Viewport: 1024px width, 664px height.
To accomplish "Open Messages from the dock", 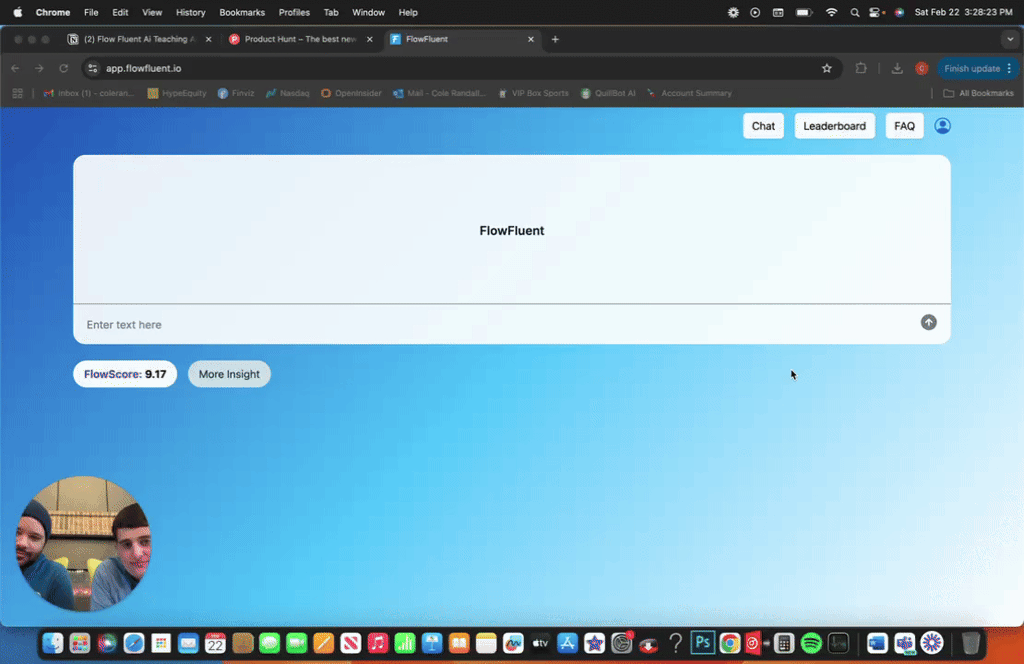I will tap(269, 644).
